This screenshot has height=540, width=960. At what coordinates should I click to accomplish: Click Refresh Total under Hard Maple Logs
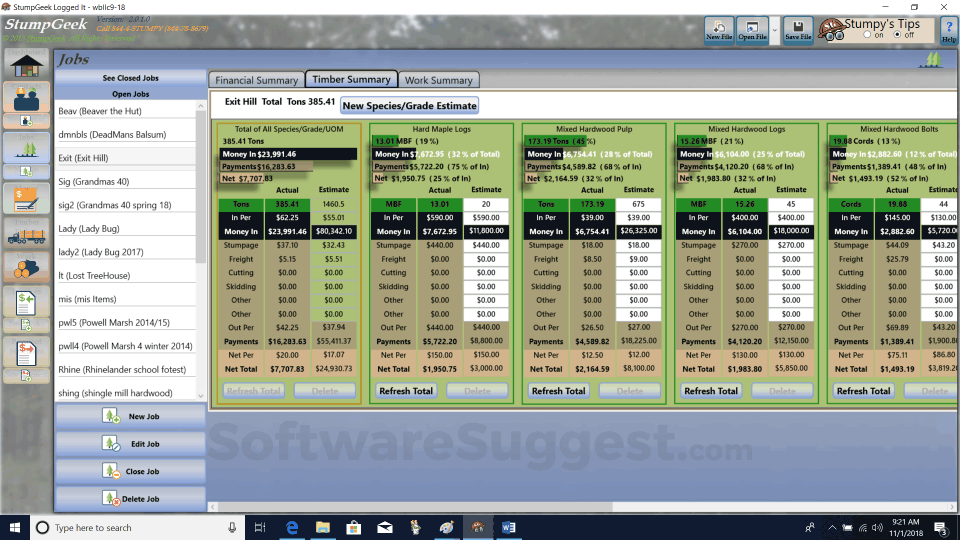406,391
